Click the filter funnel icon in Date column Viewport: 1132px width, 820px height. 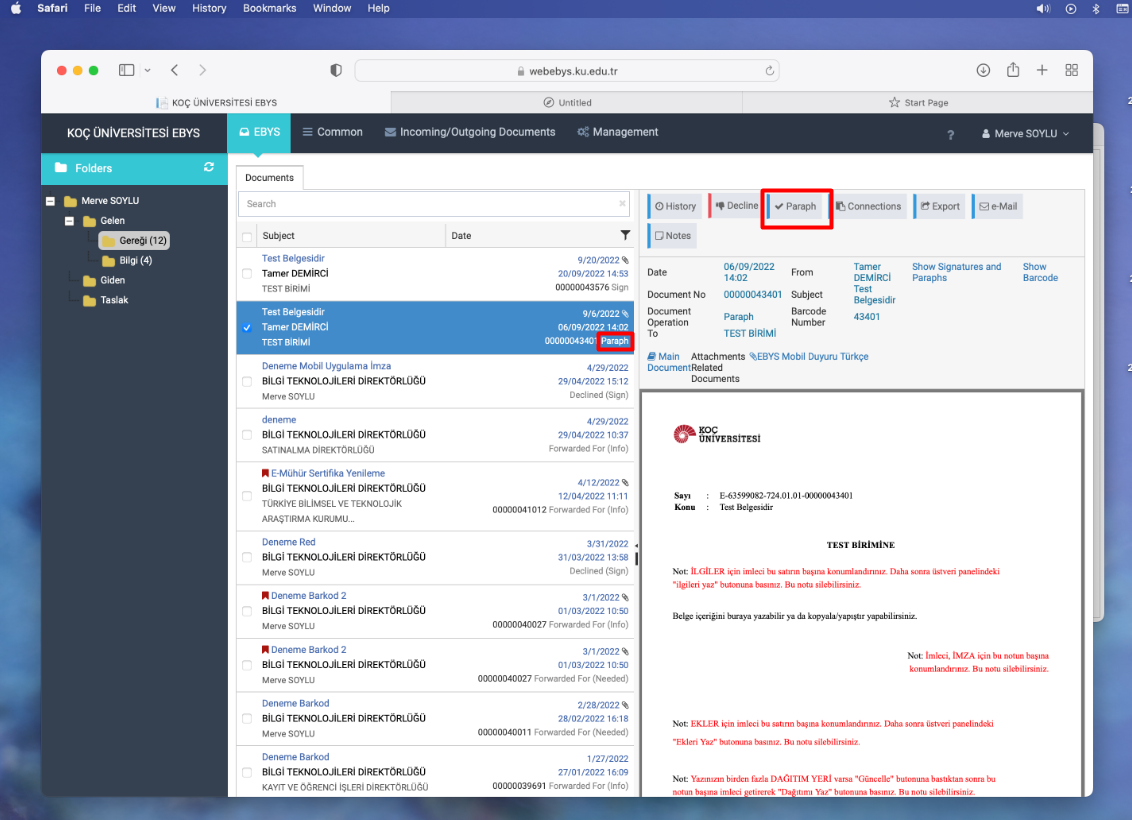tap(626, 236)
